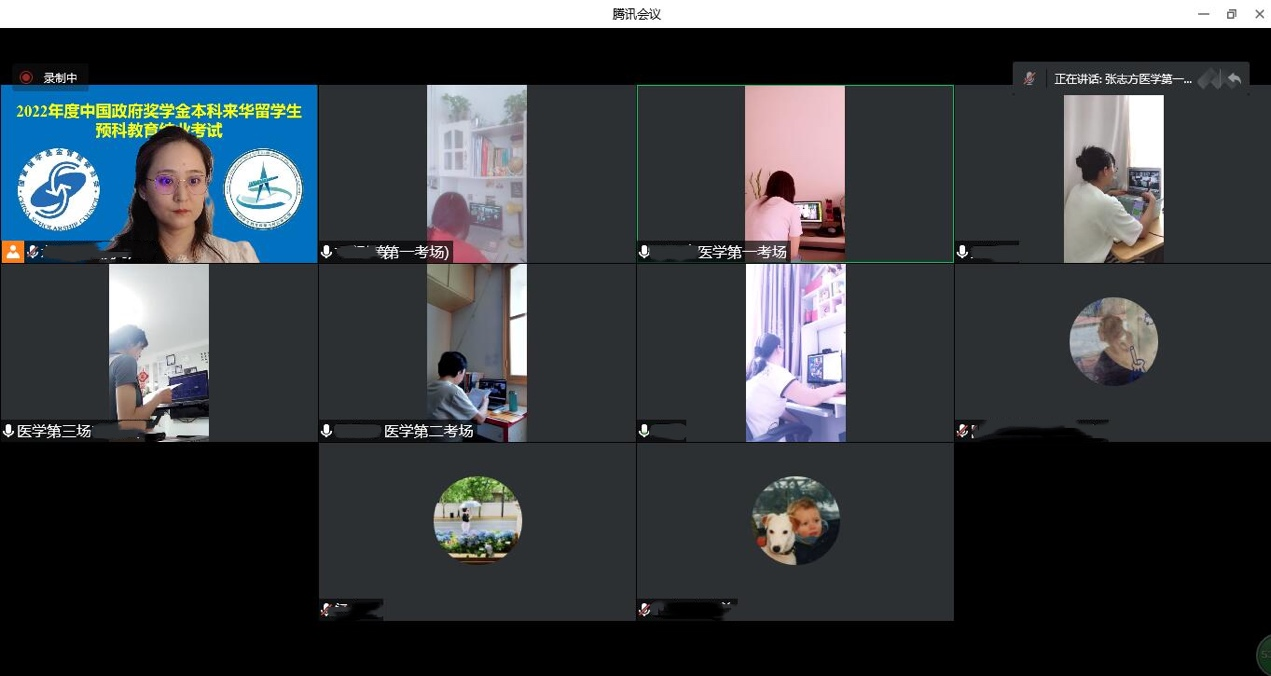The width and height of the screenshot is (1271, 676).
Task: Click the reply arrow in speaking panel
Action: tap(1234, 79)
